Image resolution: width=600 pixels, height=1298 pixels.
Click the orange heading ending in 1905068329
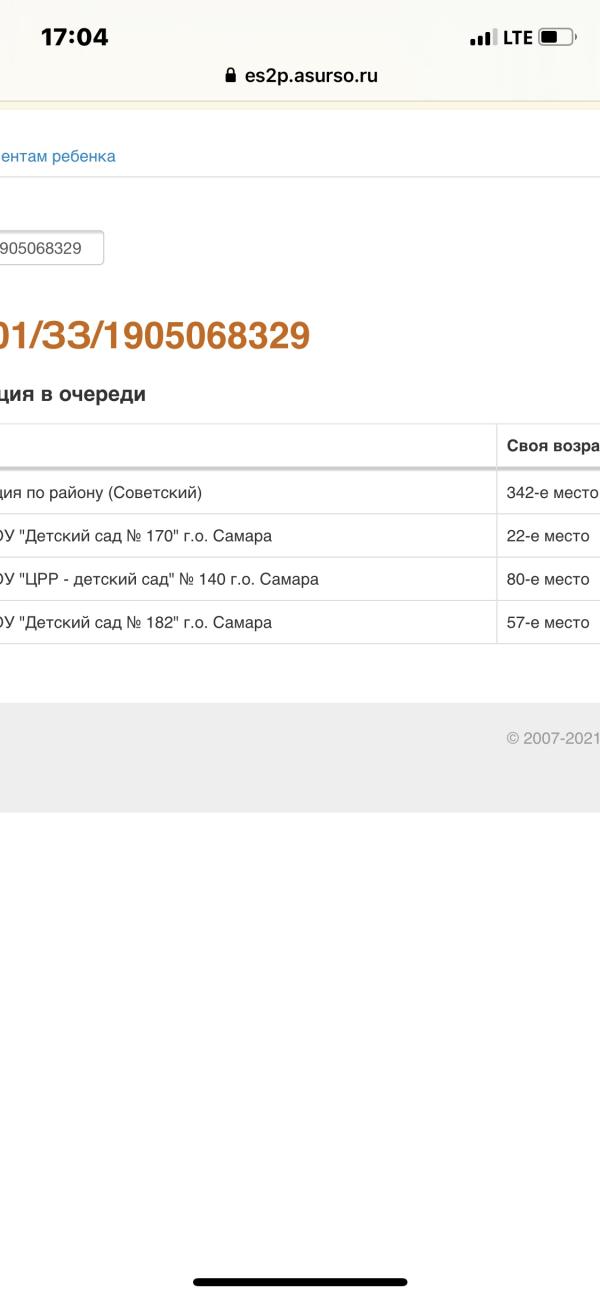pyautogui.click(x=154, y=336)
